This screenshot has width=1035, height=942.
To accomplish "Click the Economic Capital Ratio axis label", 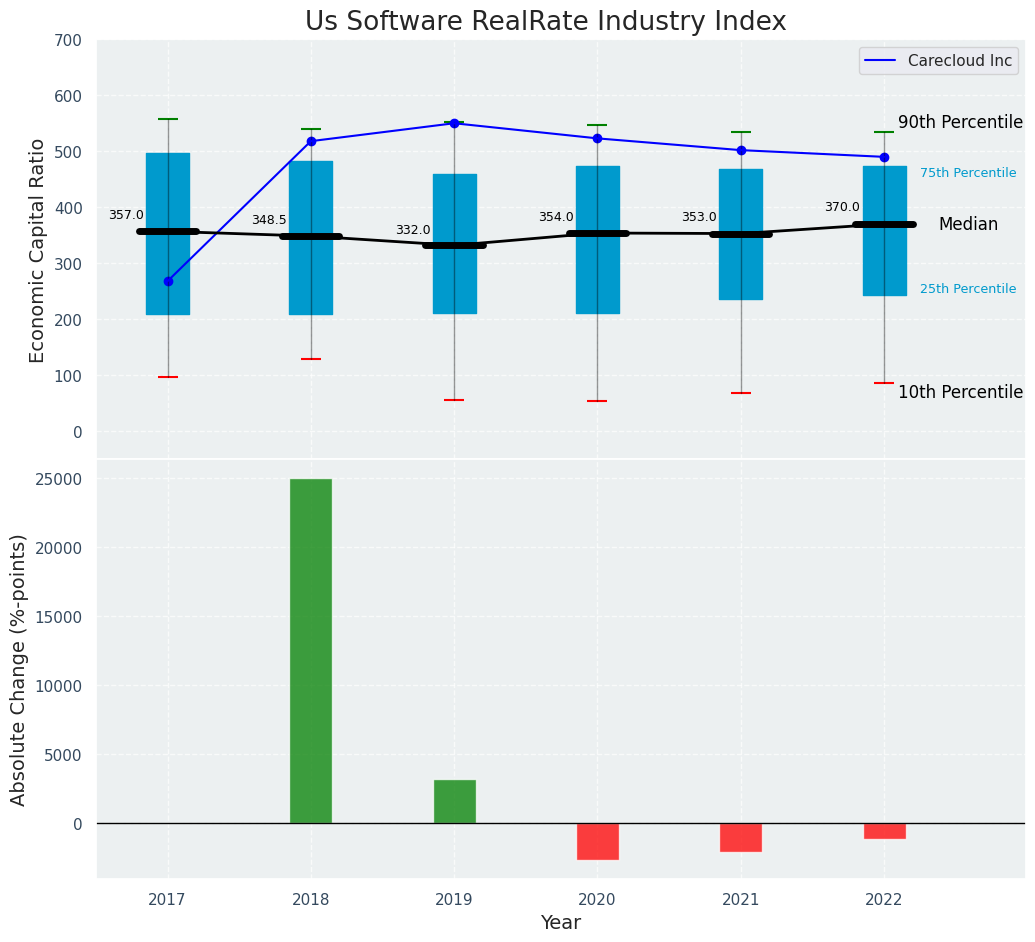I will [x=38, y=250].
